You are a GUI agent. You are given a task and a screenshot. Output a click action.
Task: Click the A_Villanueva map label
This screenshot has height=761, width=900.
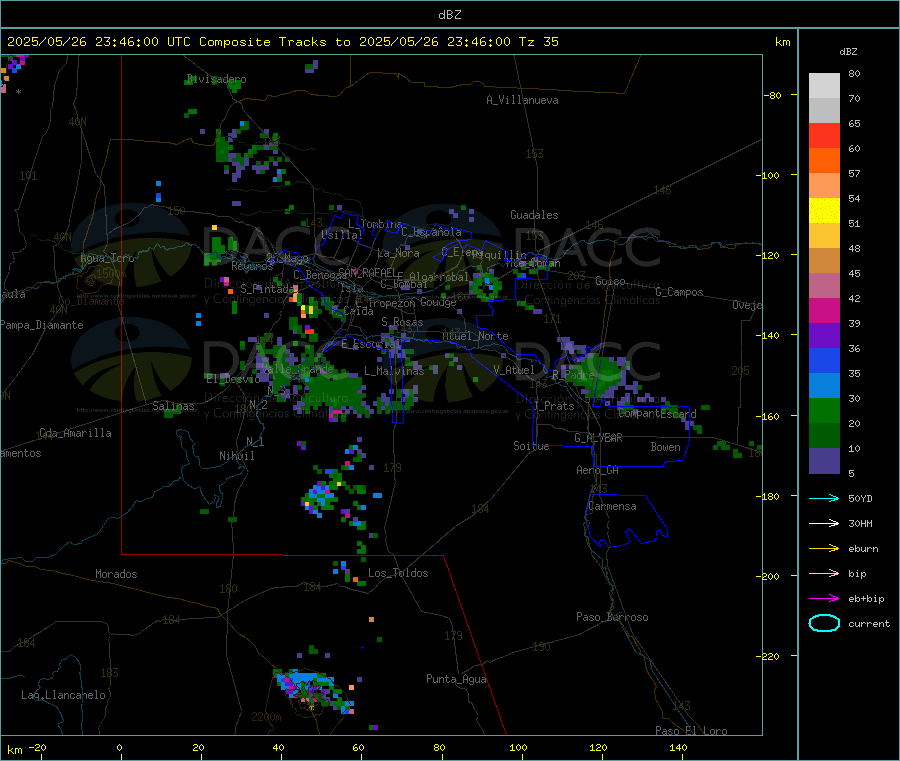(522, 100)
